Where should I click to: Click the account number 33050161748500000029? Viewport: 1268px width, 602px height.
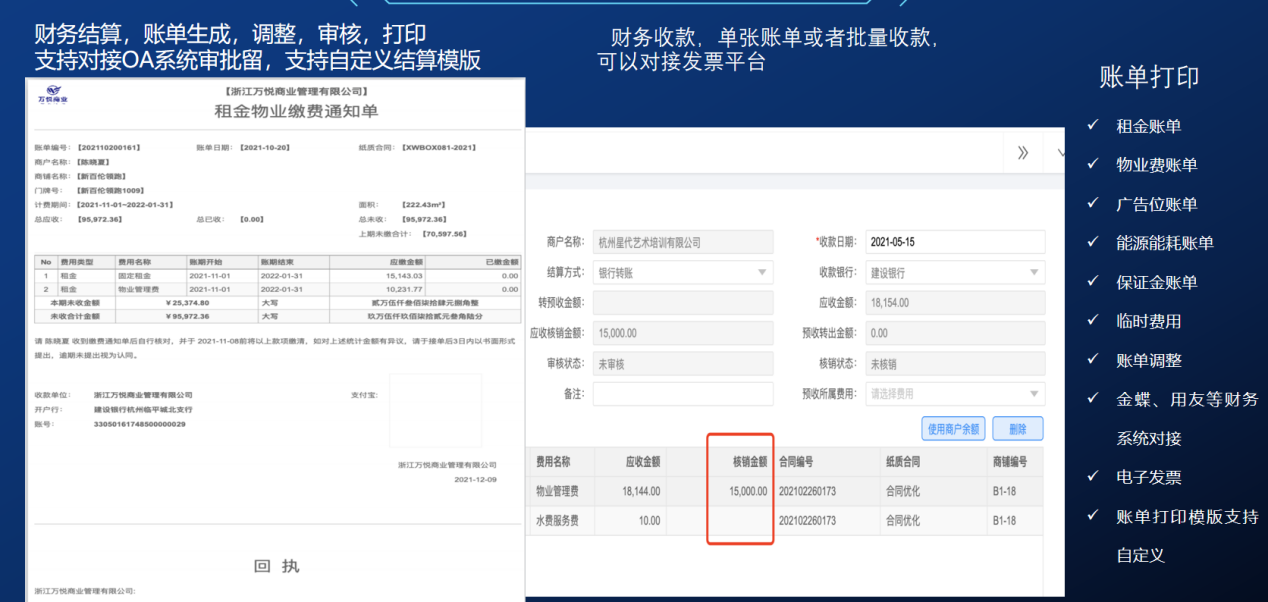coord(140,424)
